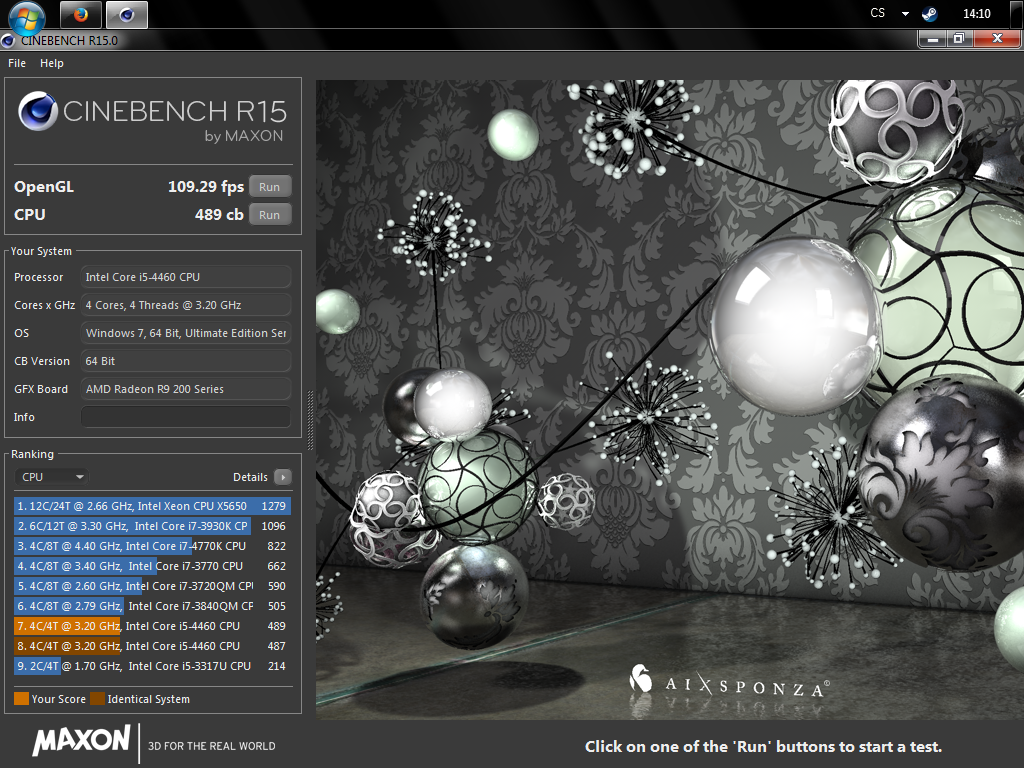Click the Cinebench title bar icon

click(x=8, y=41)
